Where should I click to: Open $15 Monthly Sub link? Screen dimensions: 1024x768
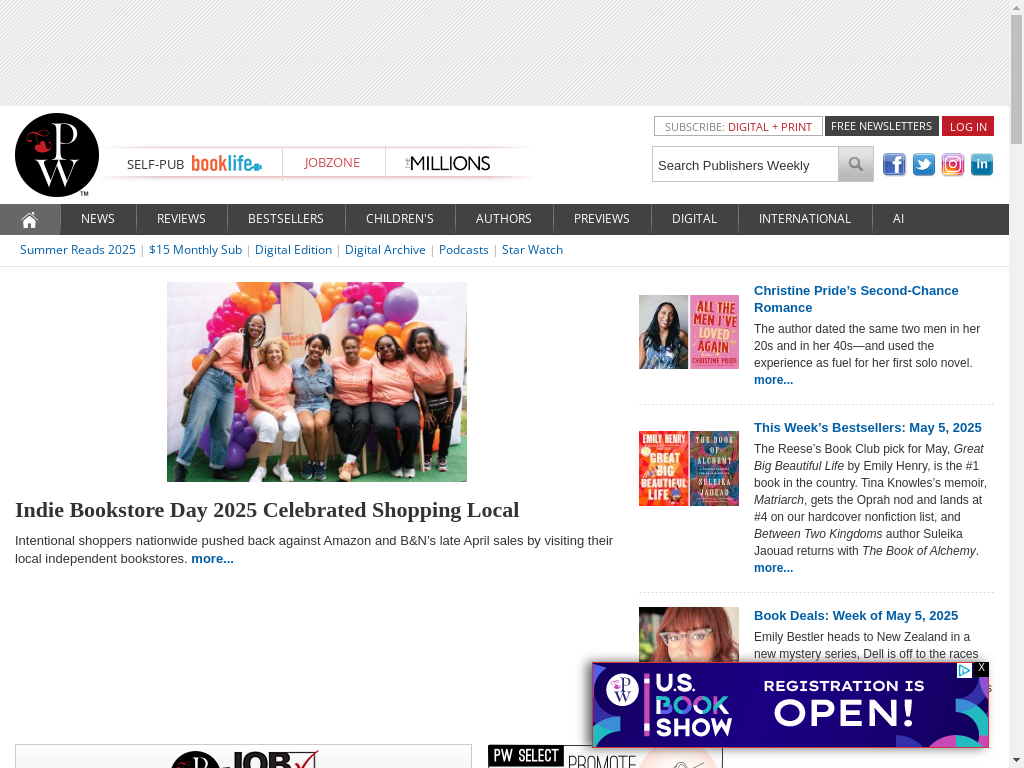tap(195, 250)
